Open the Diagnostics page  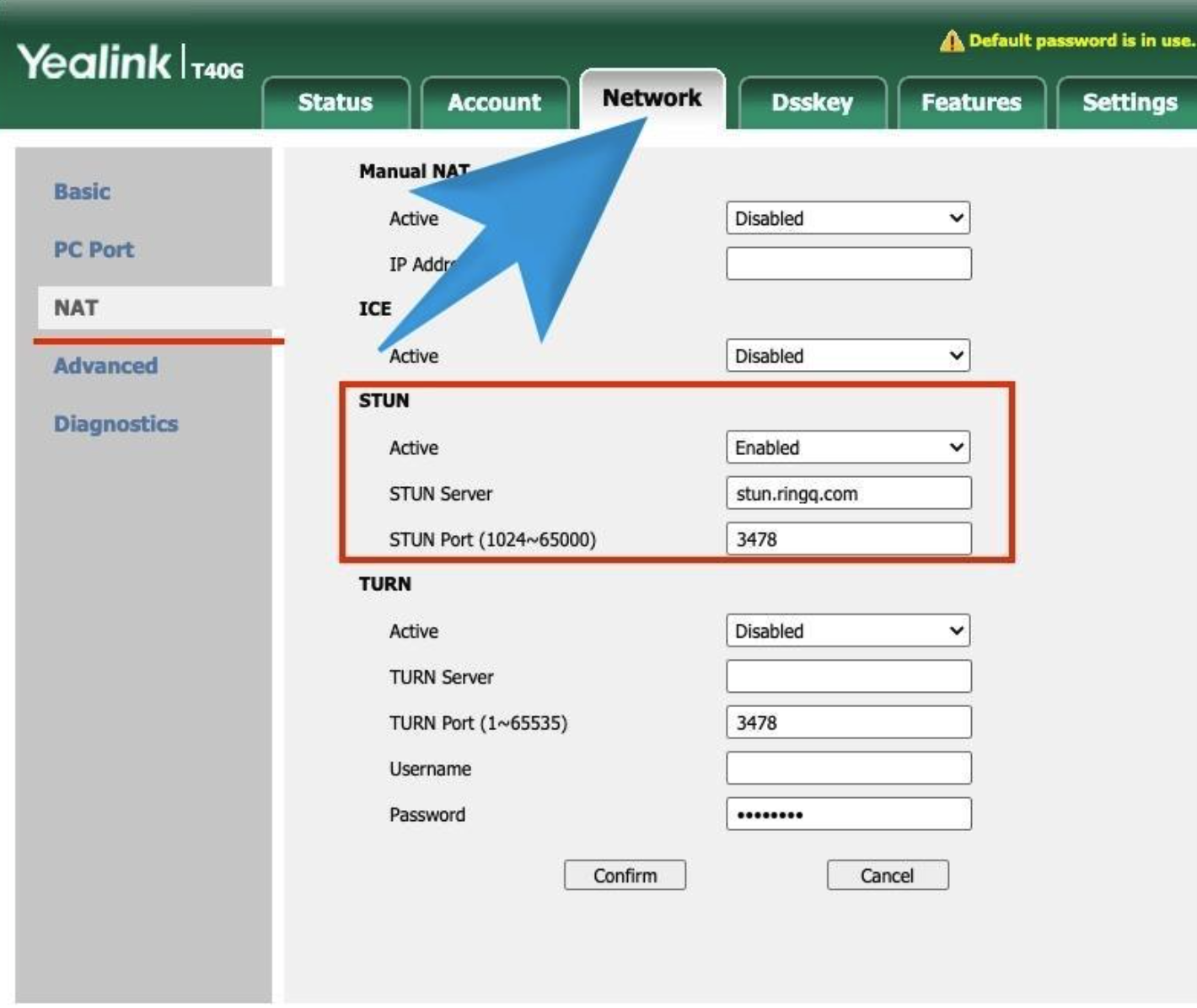[115, 424]
